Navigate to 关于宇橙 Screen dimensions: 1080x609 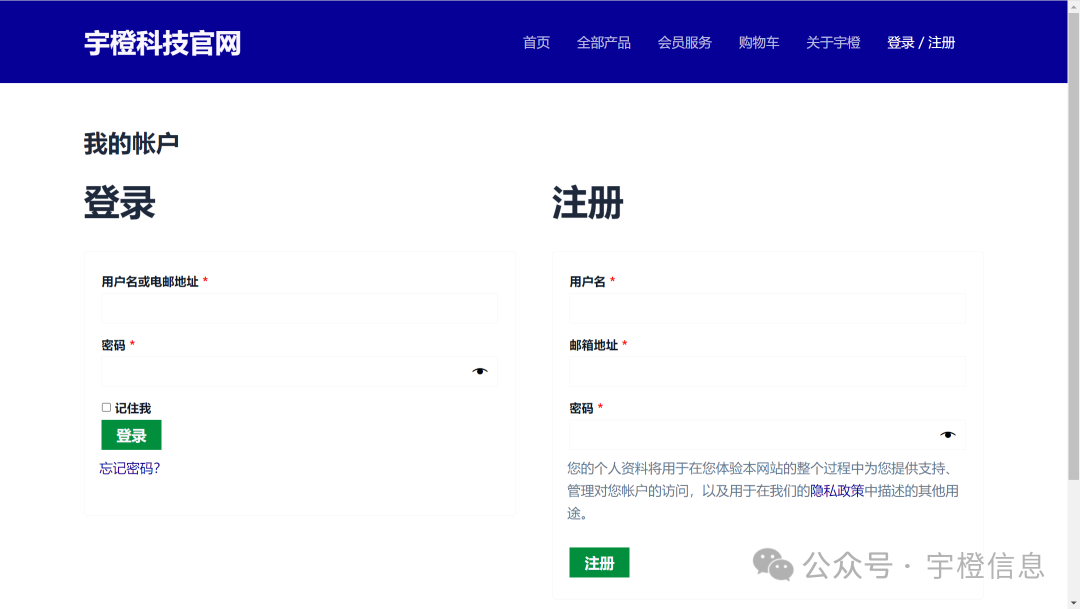[x=832, y=42]
